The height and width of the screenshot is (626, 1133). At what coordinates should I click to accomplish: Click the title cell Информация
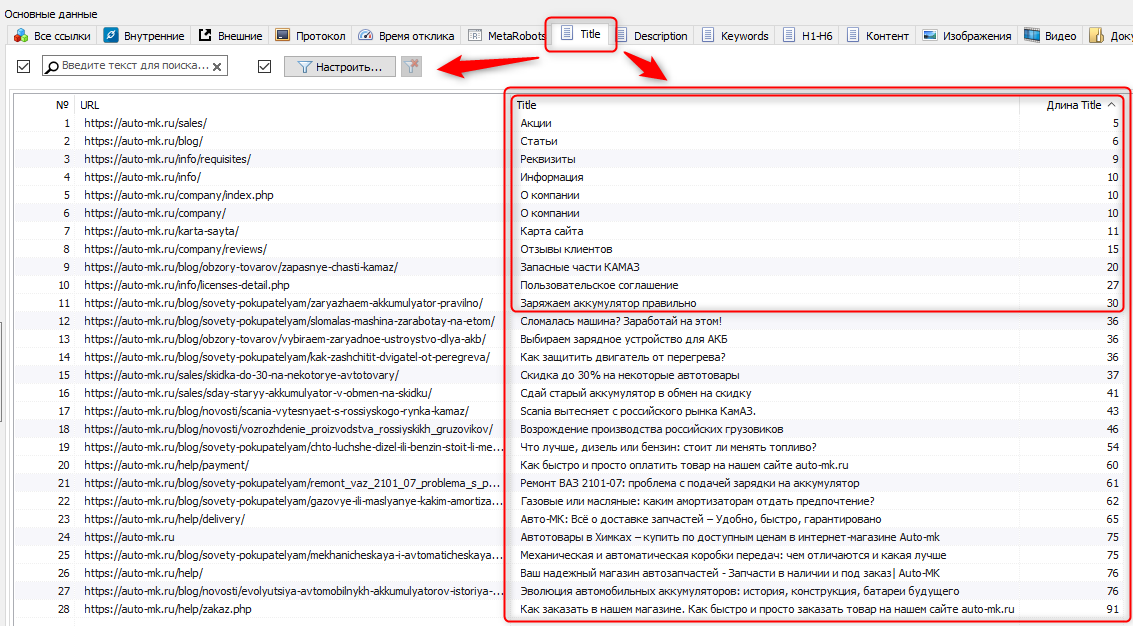pyautogui.click(x=552, y=177)
